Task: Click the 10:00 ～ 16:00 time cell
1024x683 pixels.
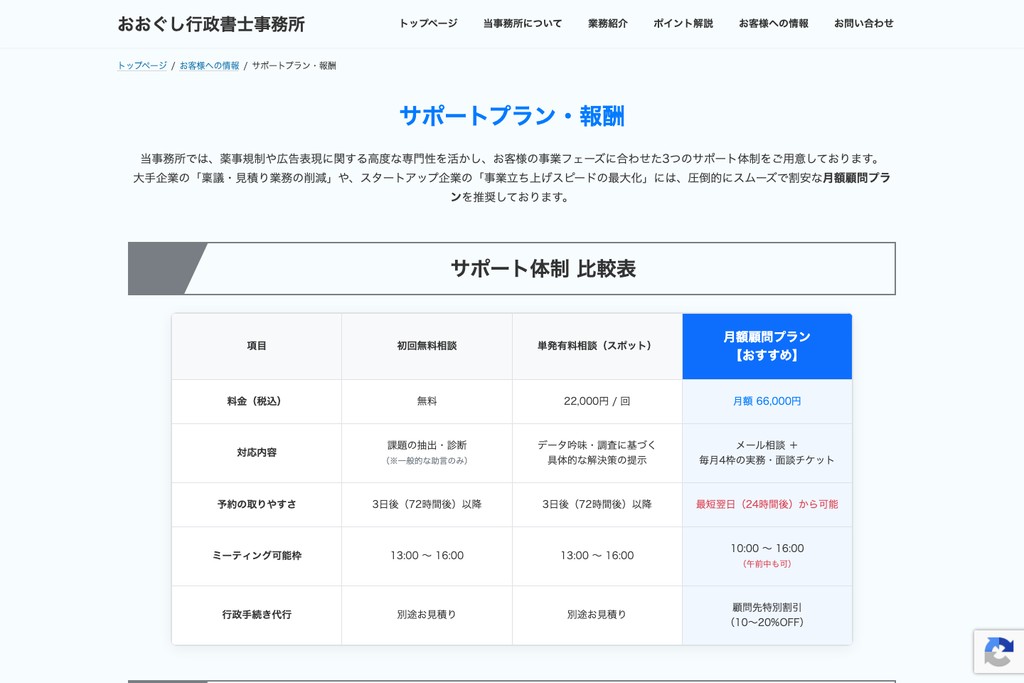Action: (767, 556)
